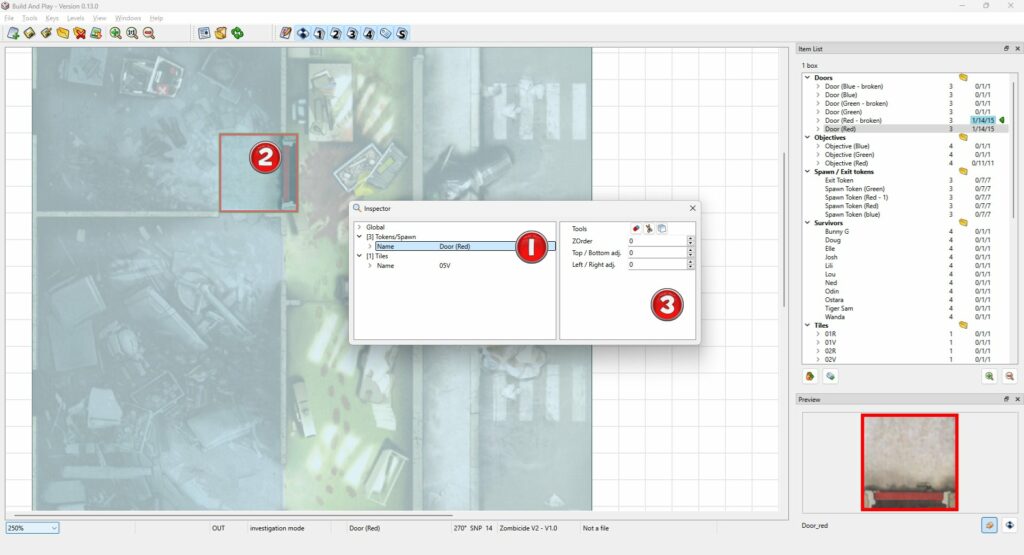This screenshot has width=1024, height=555.
Task: Collapse the [3] Tokens/Spawn node in Inspector
Action: point(359,236)
